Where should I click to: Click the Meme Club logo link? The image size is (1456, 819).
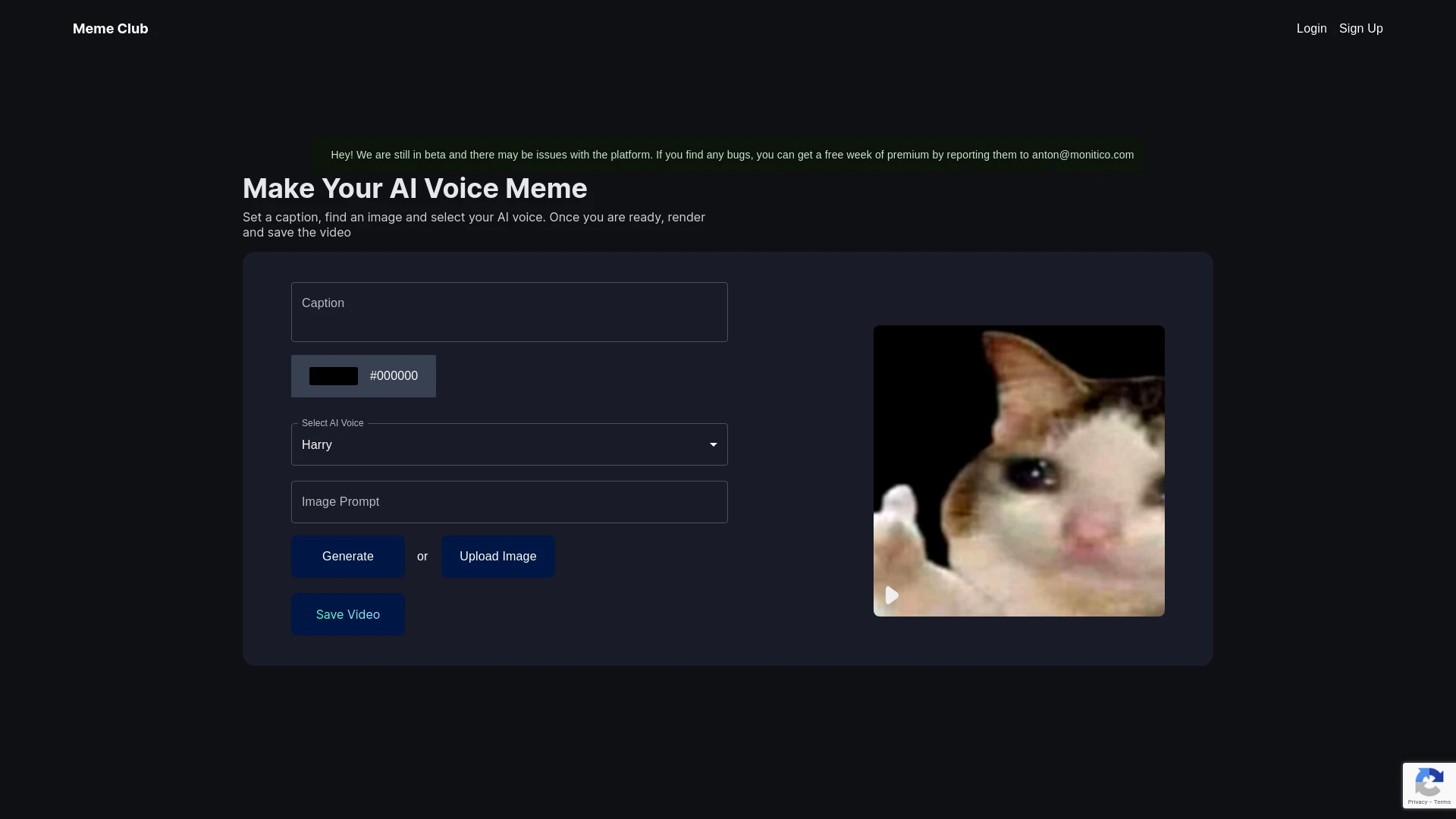110,28
